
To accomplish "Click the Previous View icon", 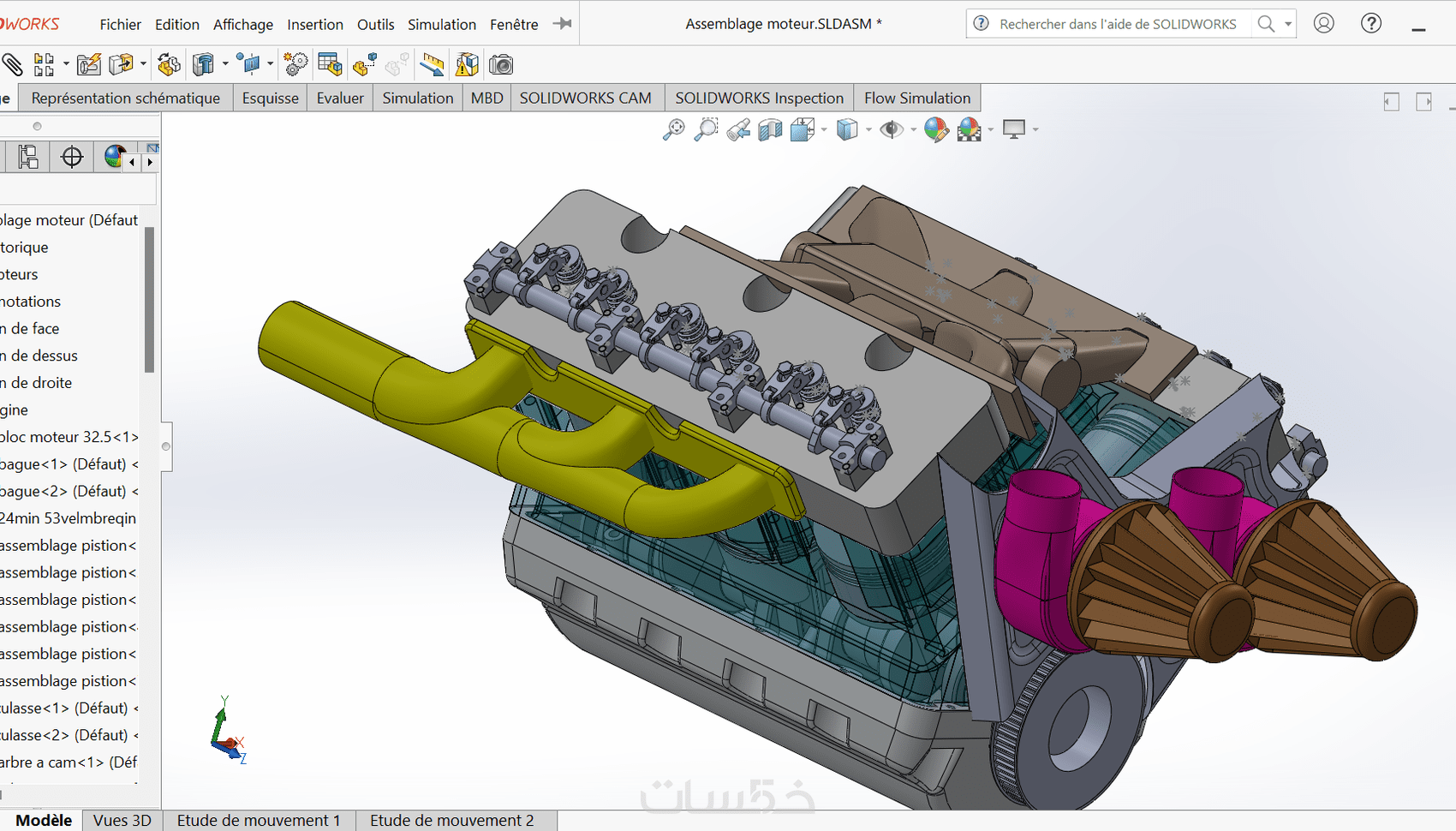I will coord(738,129).
